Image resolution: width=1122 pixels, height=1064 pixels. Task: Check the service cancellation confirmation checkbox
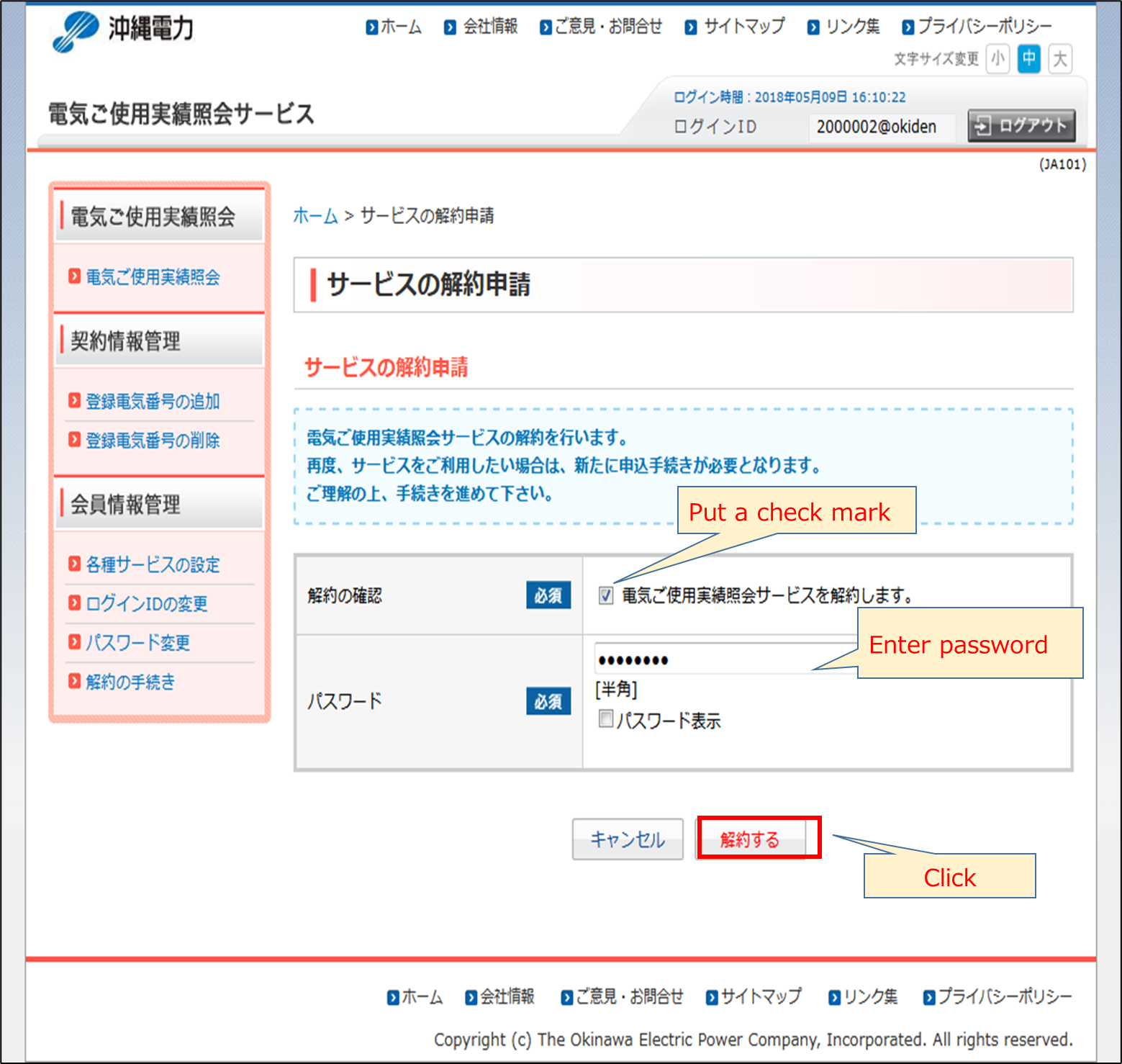[x=606, y=595]
